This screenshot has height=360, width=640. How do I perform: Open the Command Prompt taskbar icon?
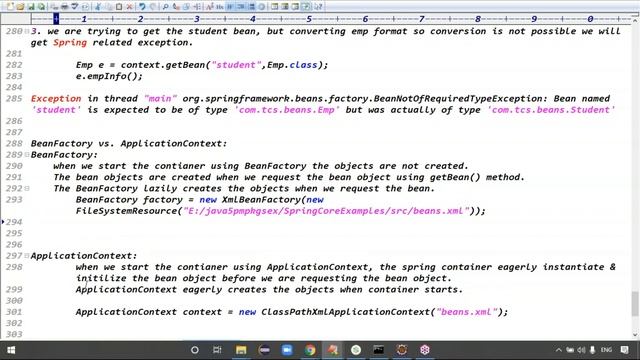(378, 350)
